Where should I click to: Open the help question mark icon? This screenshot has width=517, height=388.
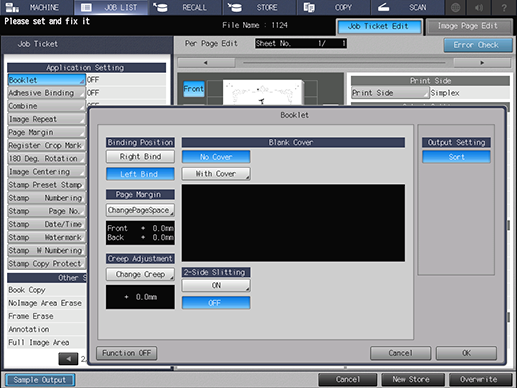(x=504, y=7)
